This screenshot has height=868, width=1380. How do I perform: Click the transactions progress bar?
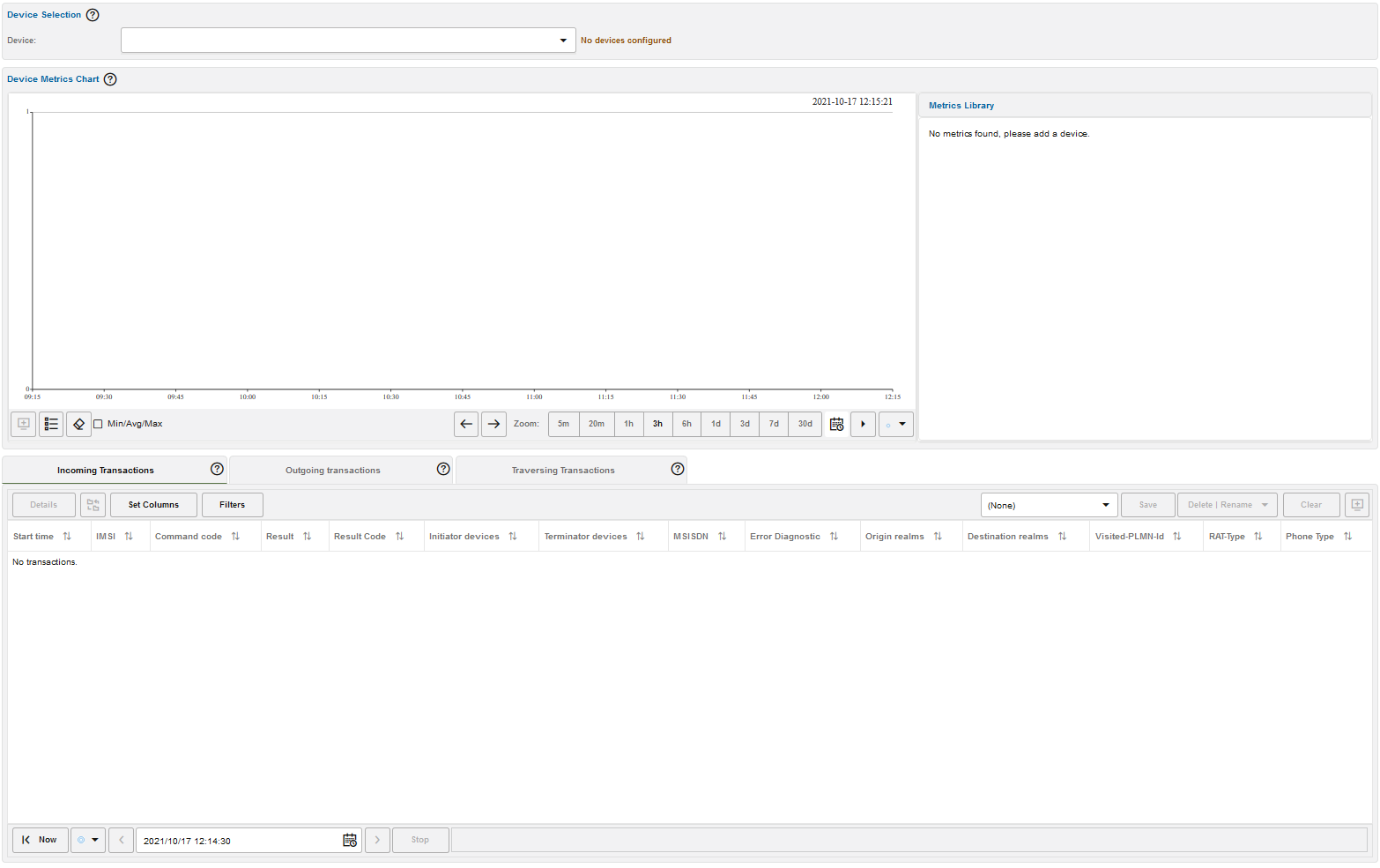tap(909, 840)
